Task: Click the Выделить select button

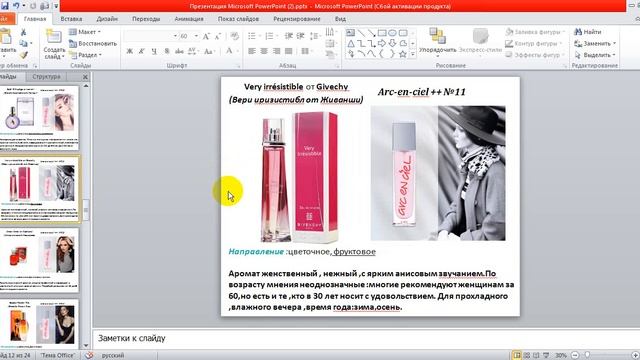Action: point(595,55)
